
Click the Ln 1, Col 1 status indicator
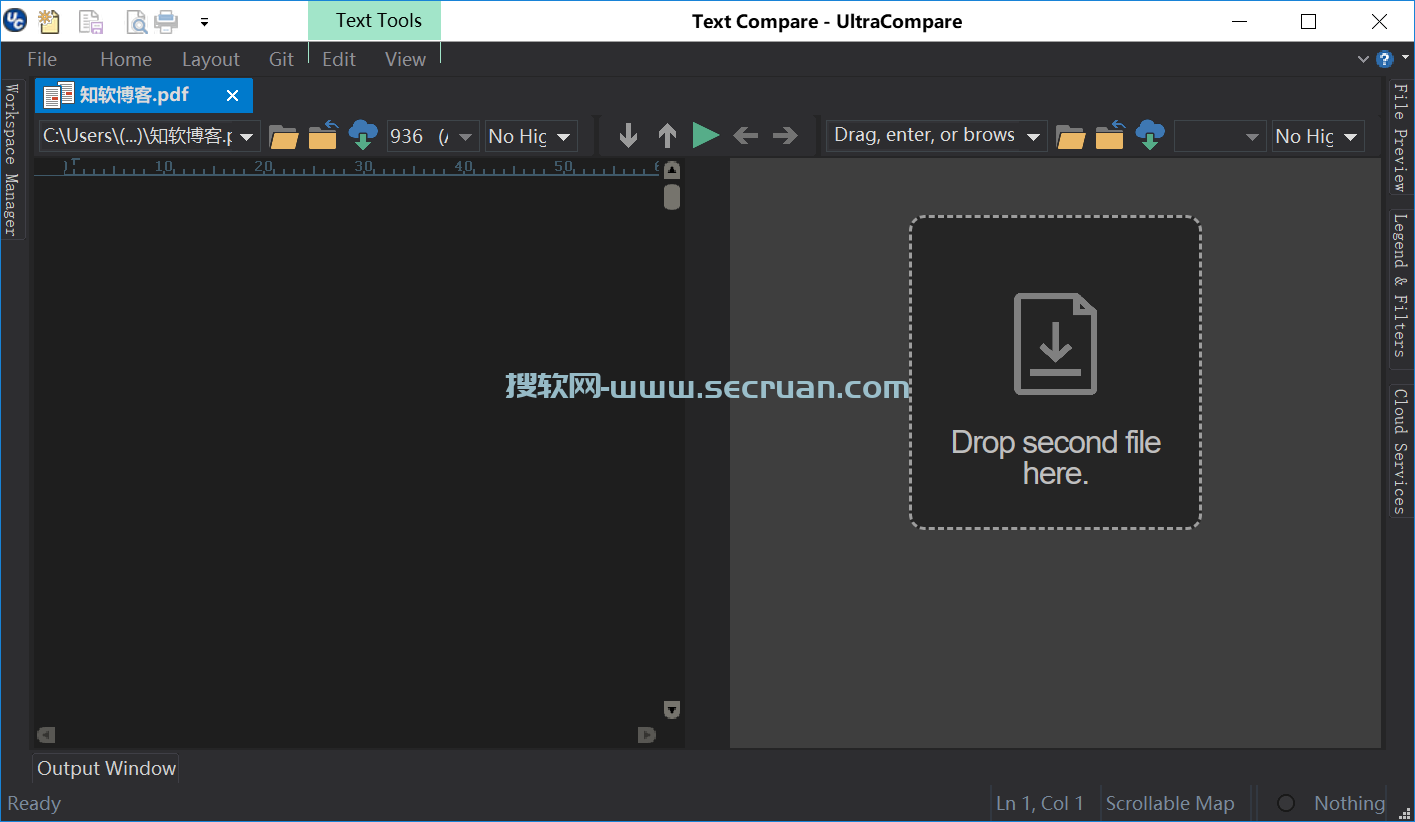tap(1040, 803)
